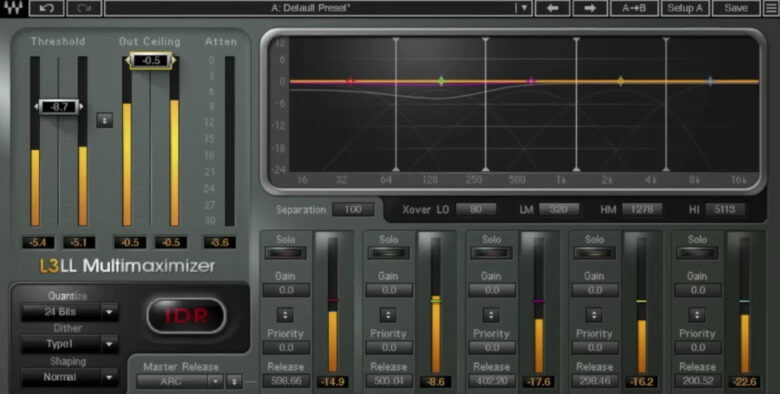Click the first crossover line near 64 Hz
The width and height of the screenshot is (780, 394).
[396, 104]
